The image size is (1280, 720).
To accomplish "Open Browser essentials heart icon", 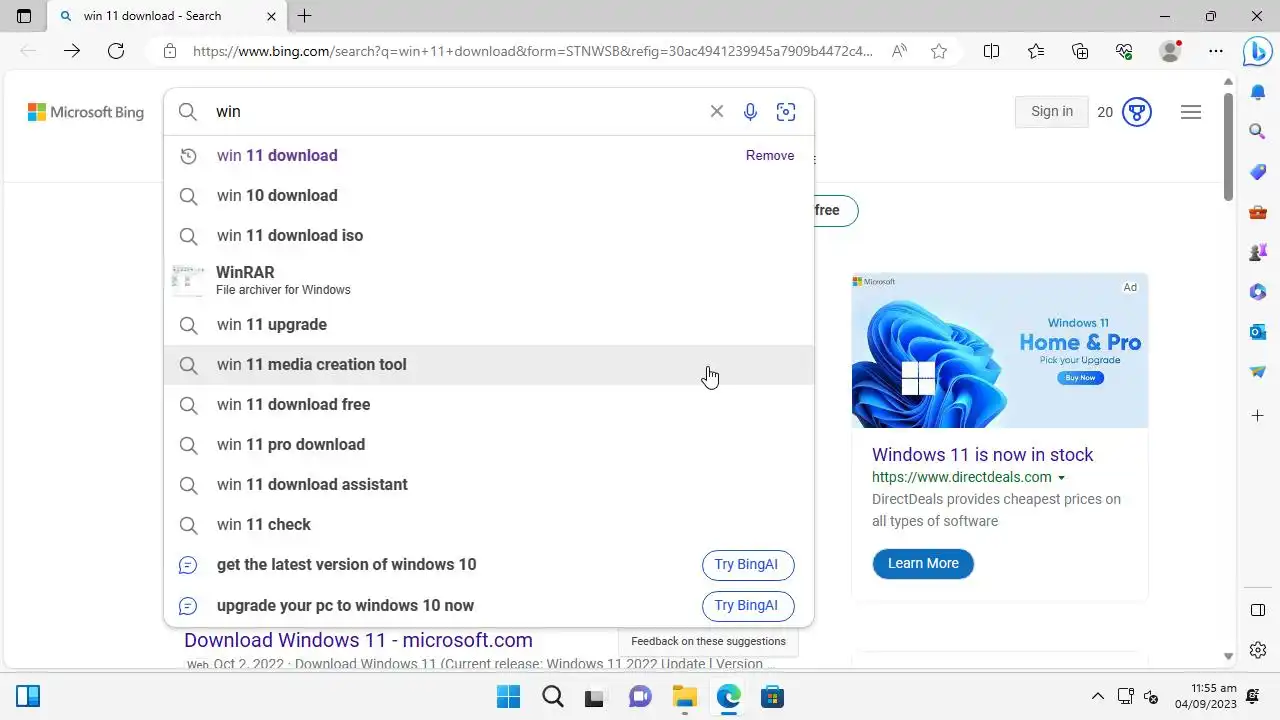I will coord(1124,51).
